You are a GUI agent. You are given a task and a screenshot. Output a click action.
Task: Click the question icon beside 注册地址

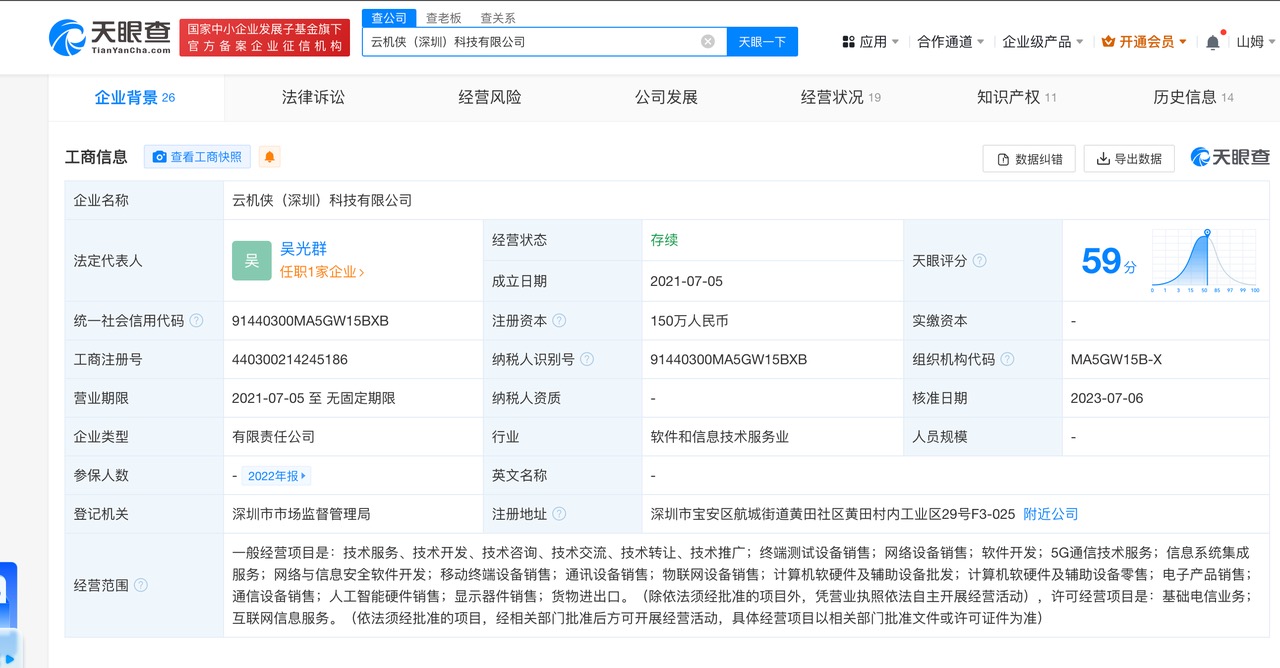pyautogui.click(x=559, y=514)
